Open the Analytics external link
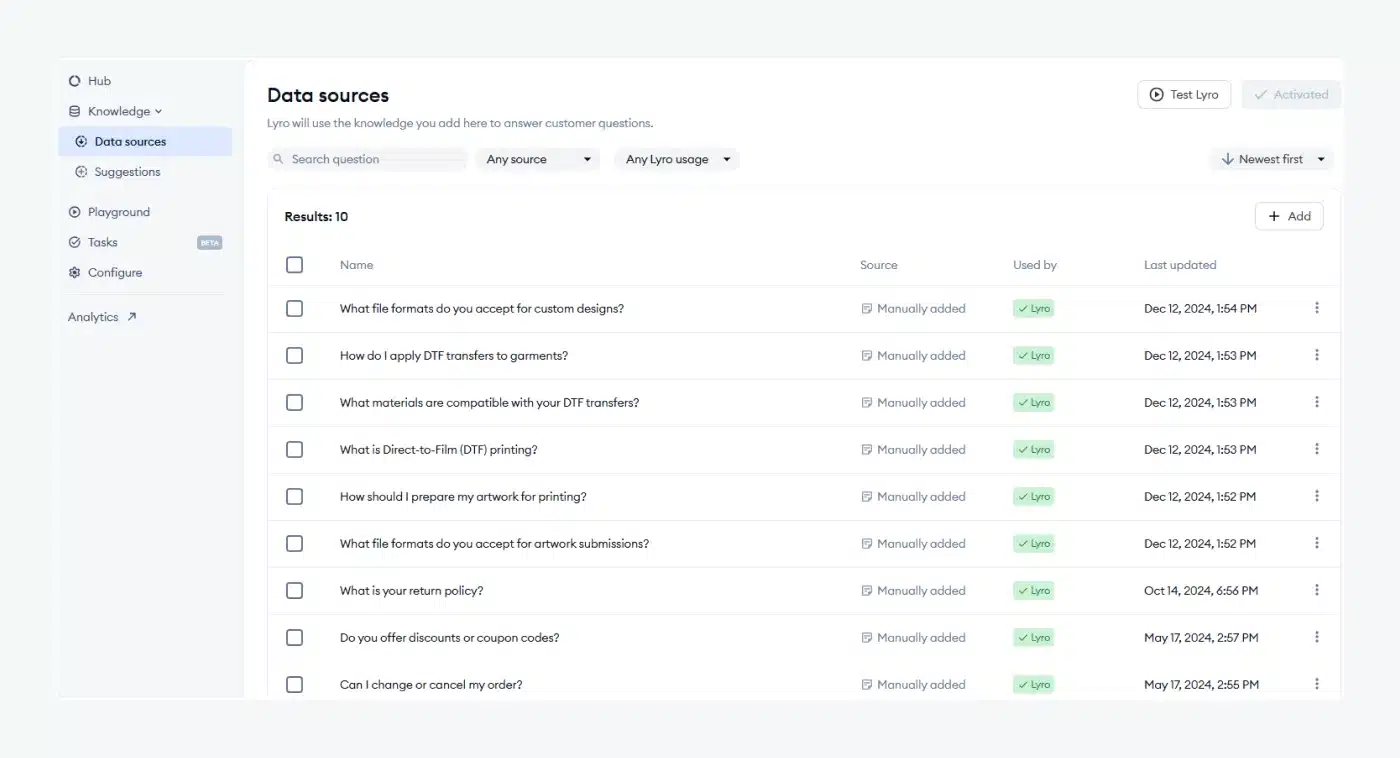 coord(102,317)
